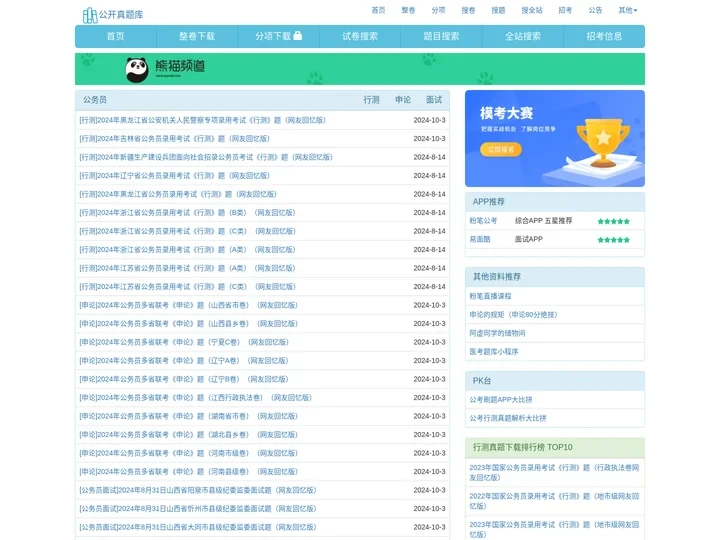Screen dimensions: 720x540
Task: Expand the 其他 dropdown in top navigation
Action: [628, 10]
